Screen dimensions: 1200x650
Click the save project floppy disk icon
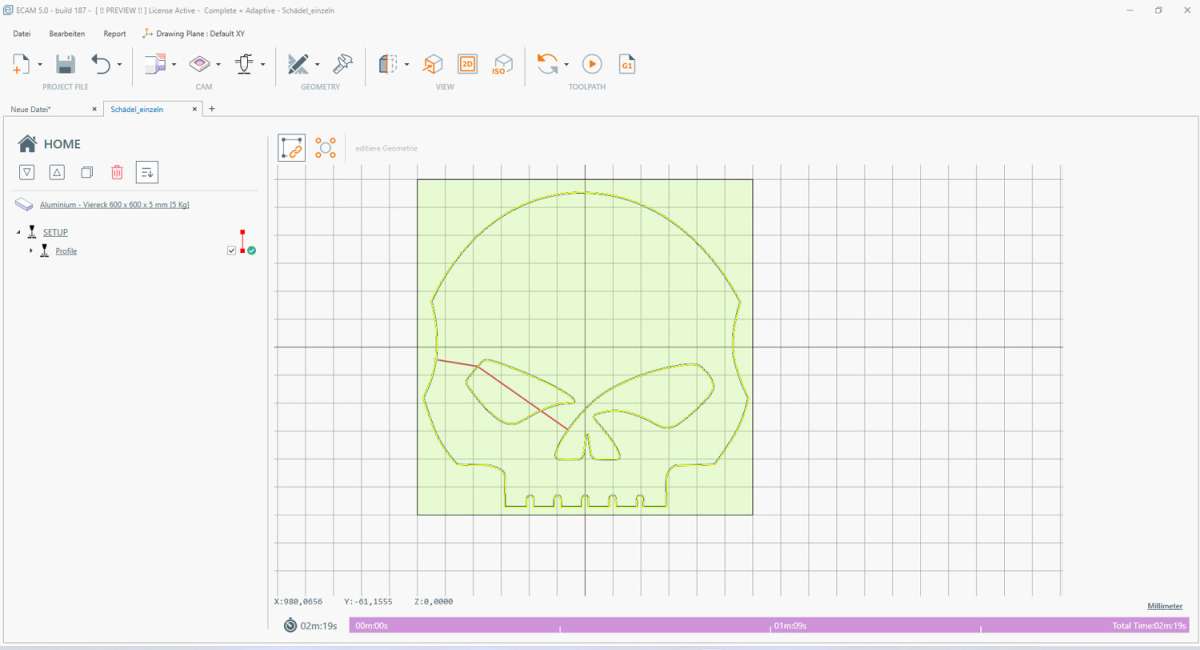65,65
